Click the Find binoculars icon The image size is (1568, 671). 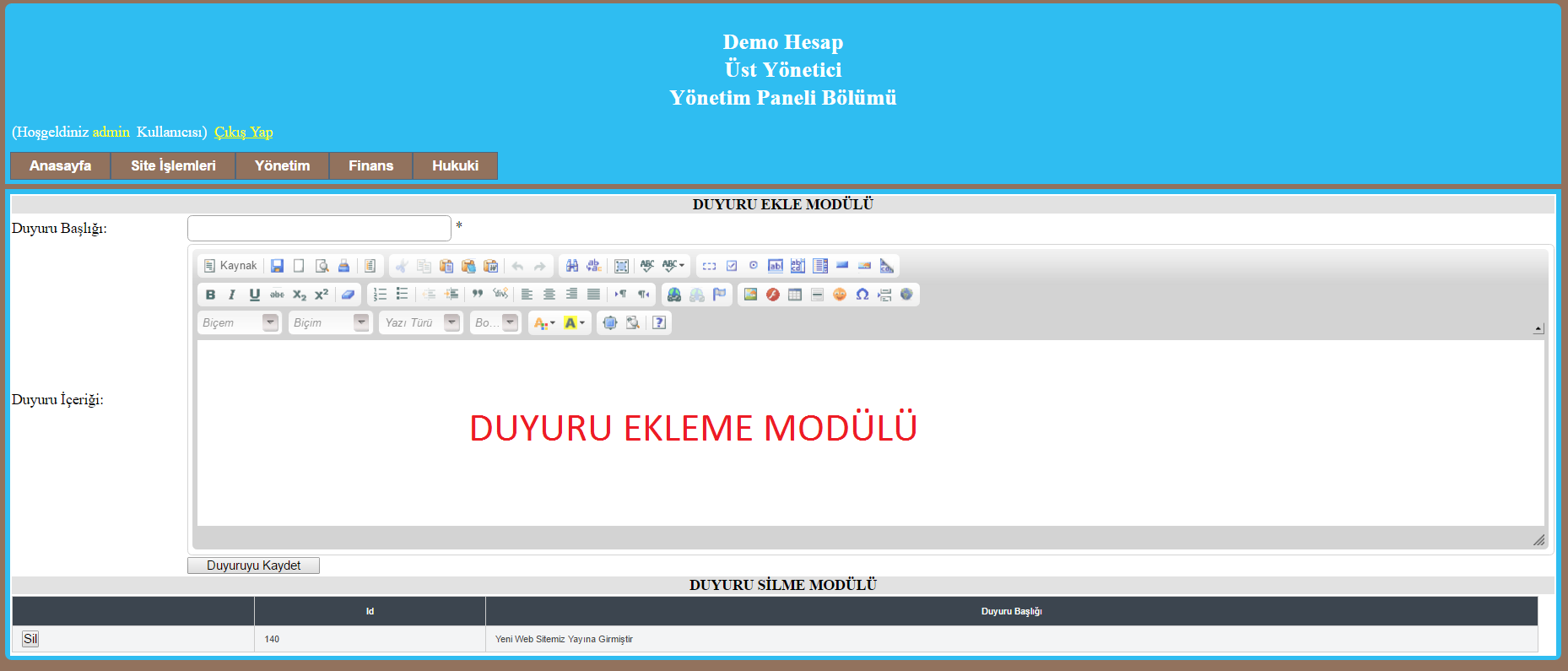coord(572,266)
